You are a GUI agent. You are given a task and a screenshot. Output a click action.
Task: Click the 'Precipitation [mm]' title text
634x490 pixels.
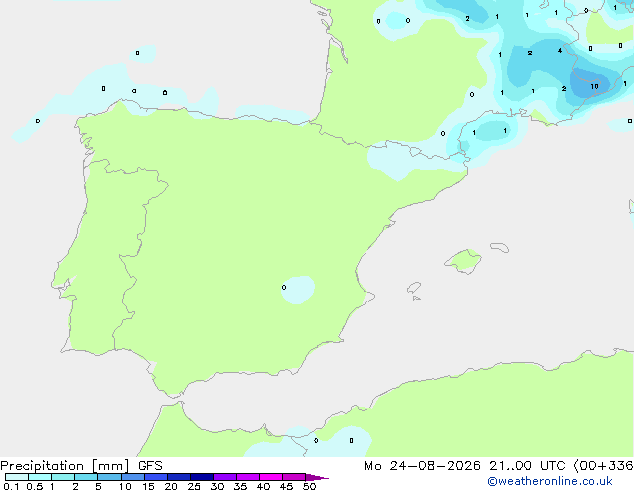tap(65, 466)
